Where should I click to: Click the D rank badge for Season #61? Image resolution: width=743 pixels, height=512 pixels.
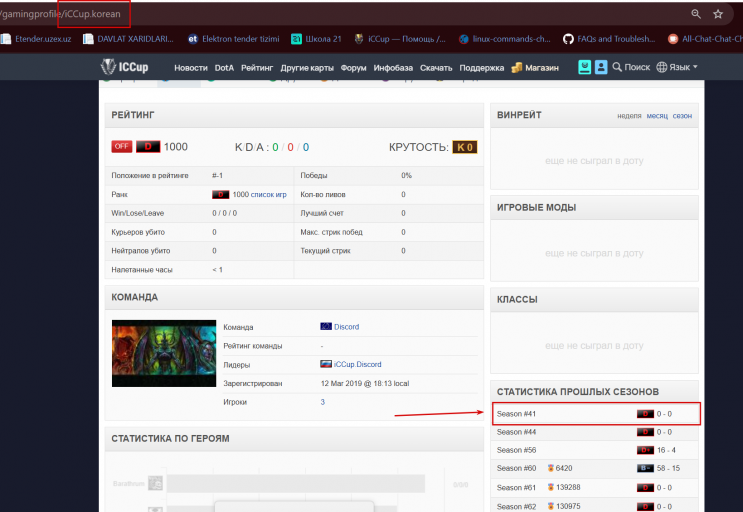click(645, 487)
